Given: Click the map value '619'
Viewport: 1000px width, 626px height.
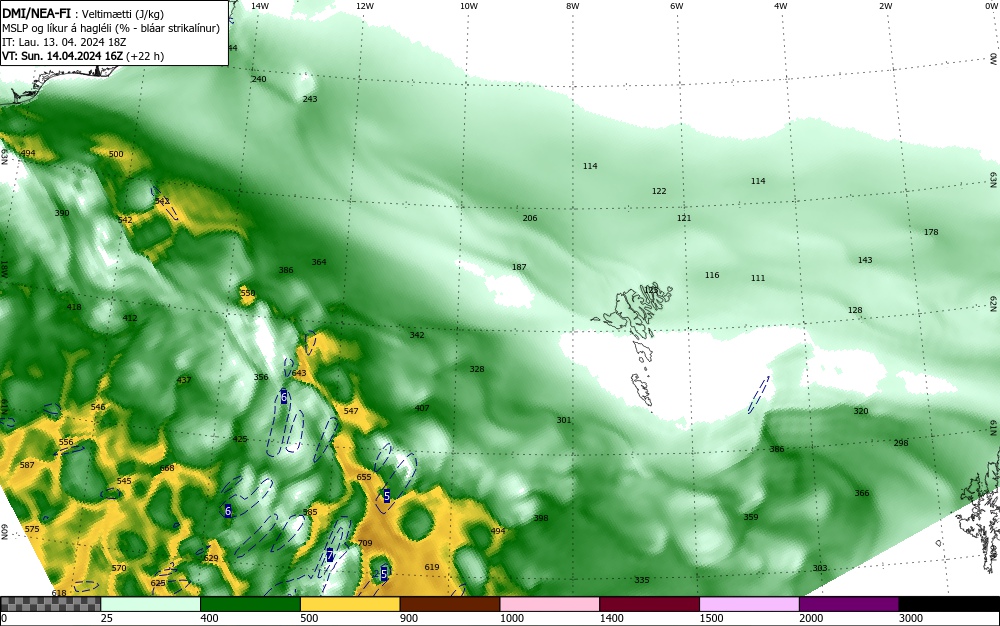Looking at the screenshot, I should tap(432, 567).
